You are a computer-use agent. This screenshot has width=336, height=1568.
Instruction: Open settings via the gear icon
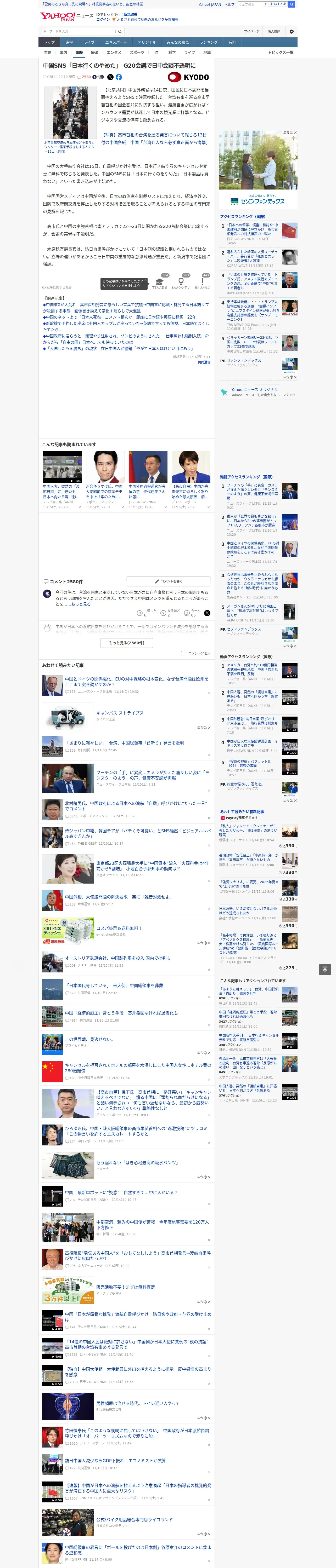click(x=292, y=32)
